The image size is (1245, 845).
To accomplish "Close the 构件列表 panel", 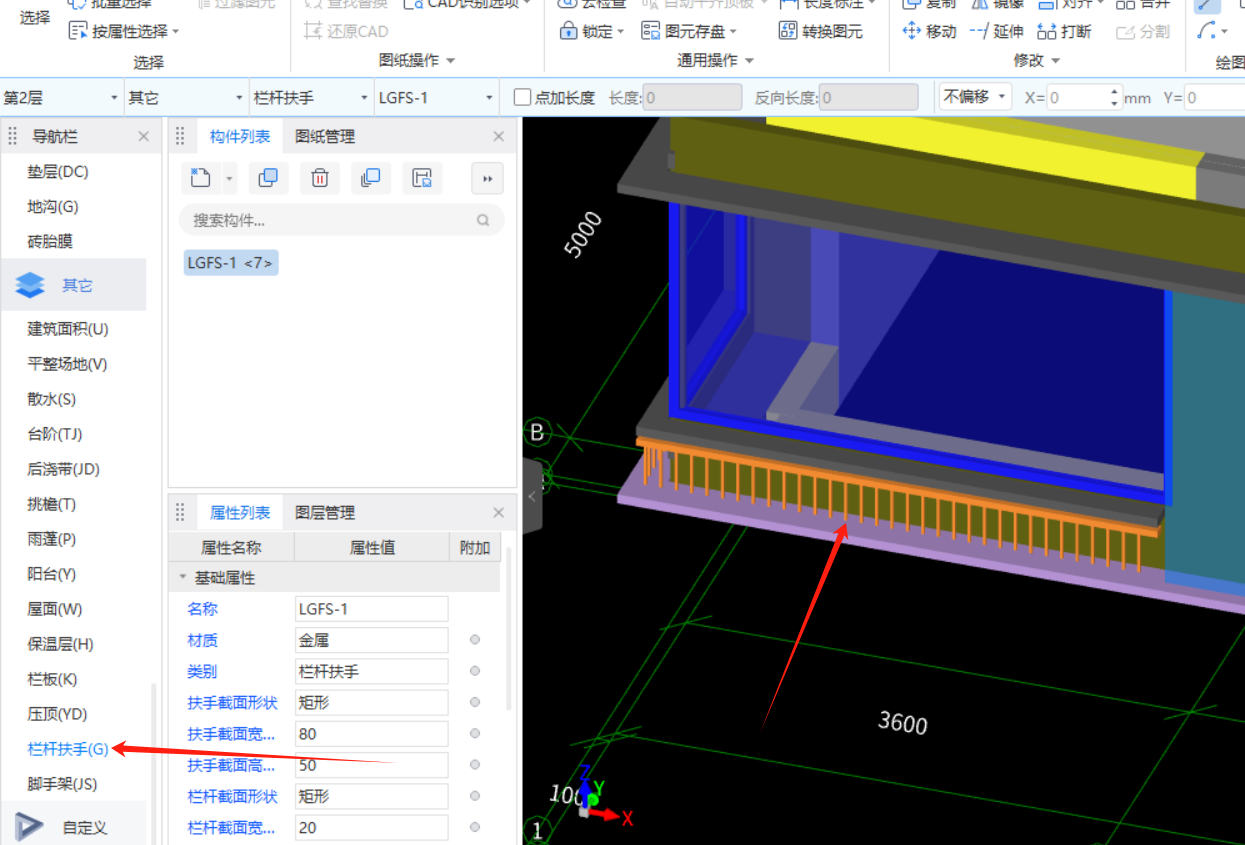I will [499, 136].
